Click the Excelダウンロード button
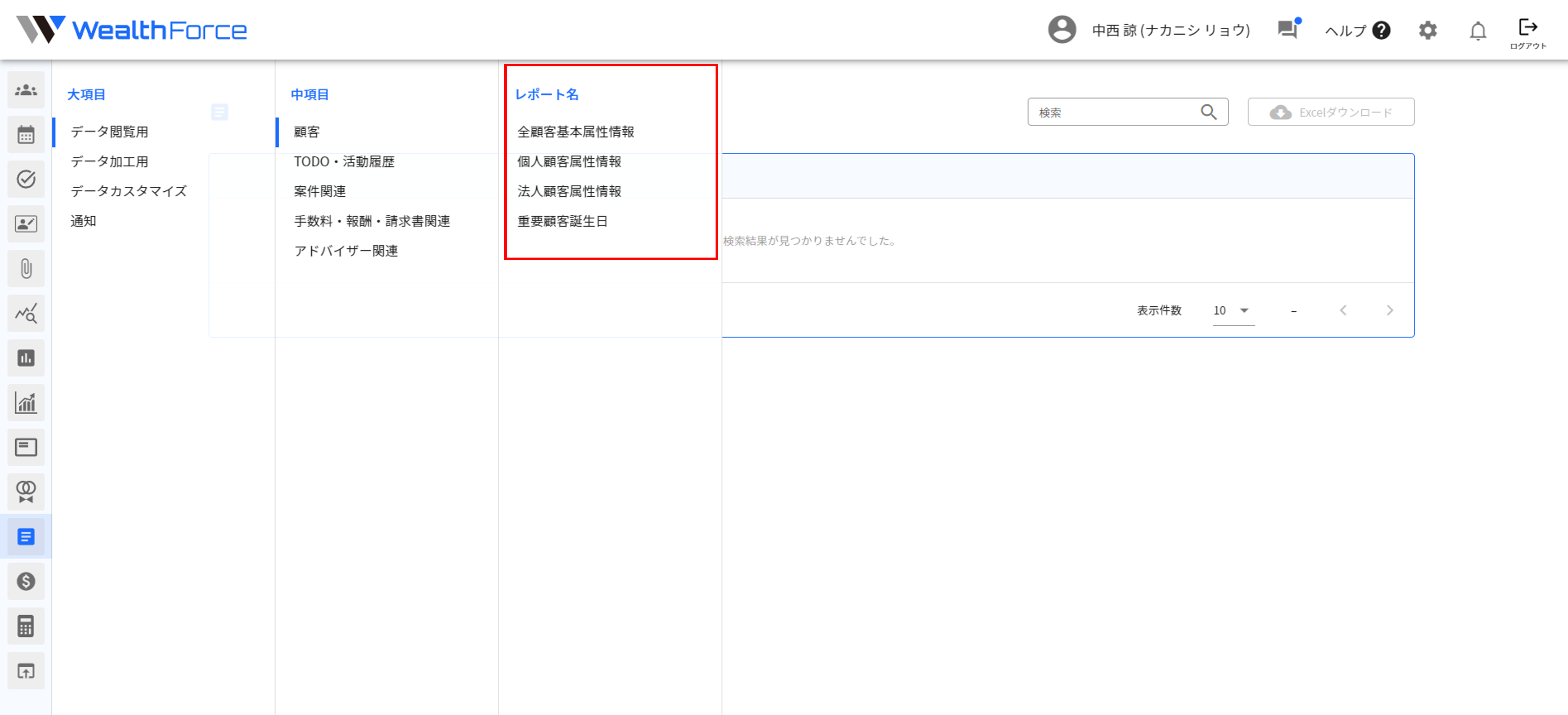Screen dimensions: 1568x715 pyautogui.click(x=1331, y=112)
